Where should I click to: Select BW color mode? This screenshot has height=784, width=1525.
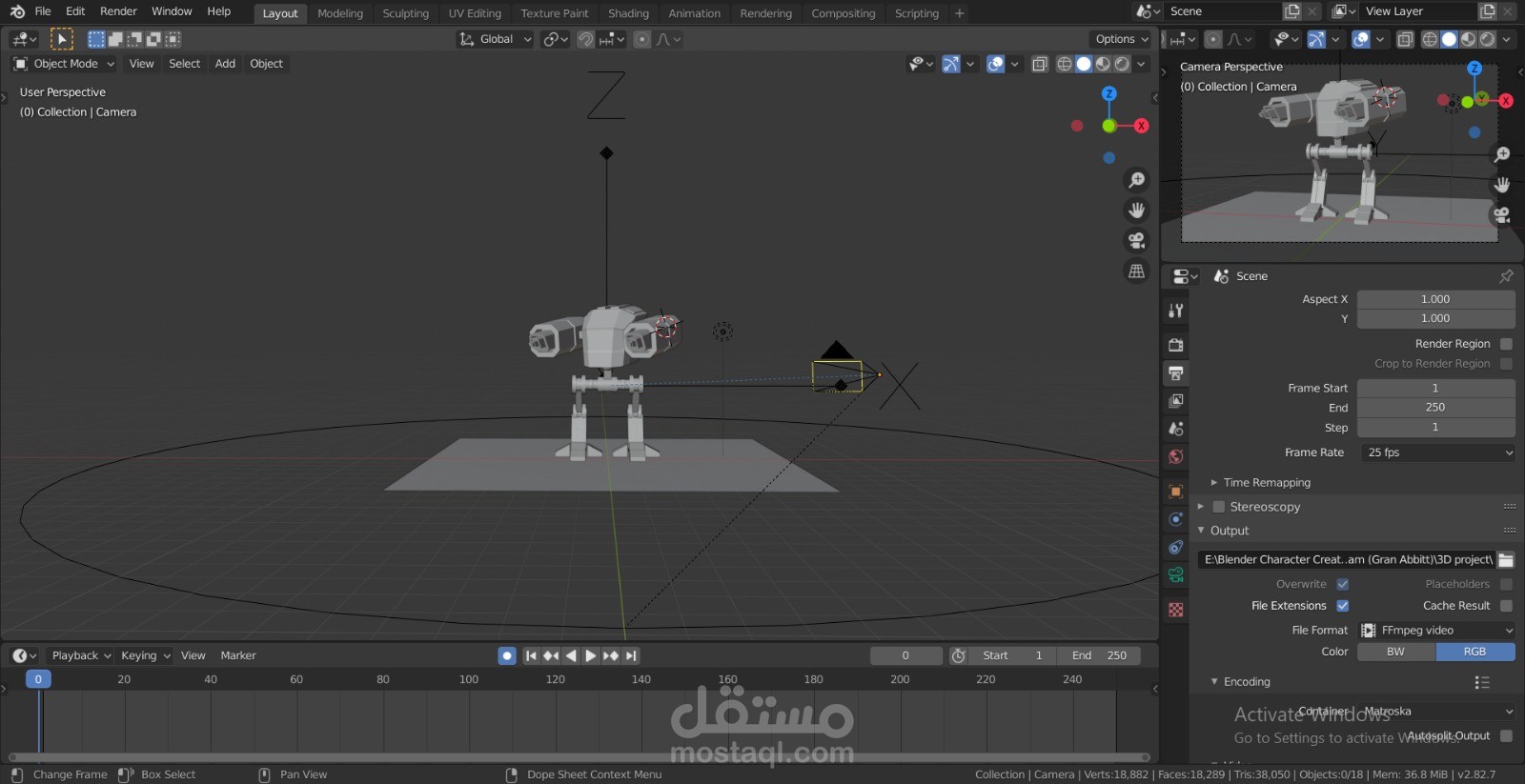(1396, 652)
